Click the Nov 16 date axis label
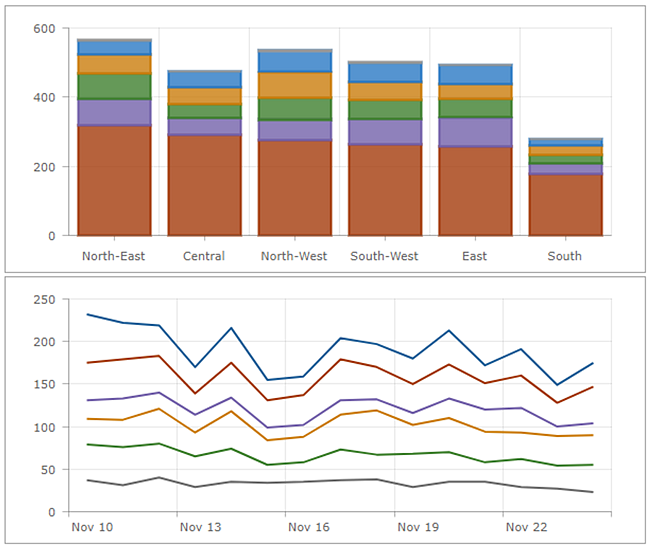The width and height of the screenshot is (650, 548). 308,527
